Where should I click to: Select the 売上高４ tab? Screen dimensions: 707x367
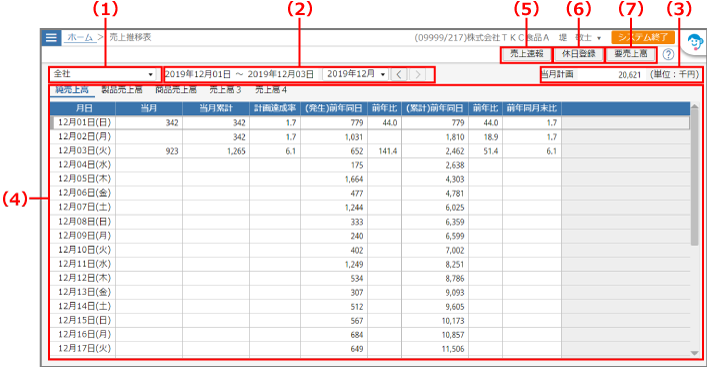(x=271, y=90)
